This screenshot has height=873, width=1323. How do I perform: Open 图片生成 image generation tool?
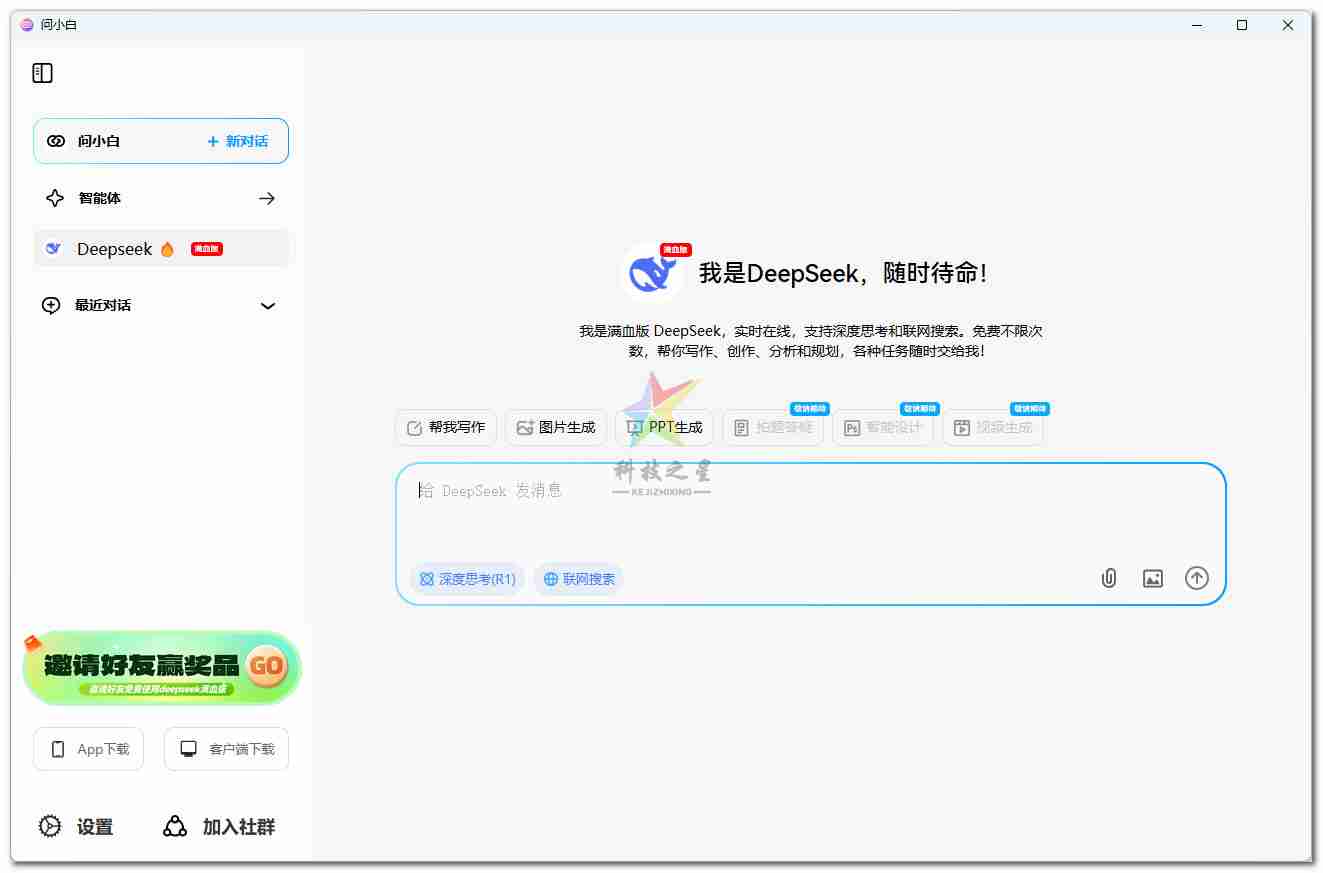pos(555,427)
